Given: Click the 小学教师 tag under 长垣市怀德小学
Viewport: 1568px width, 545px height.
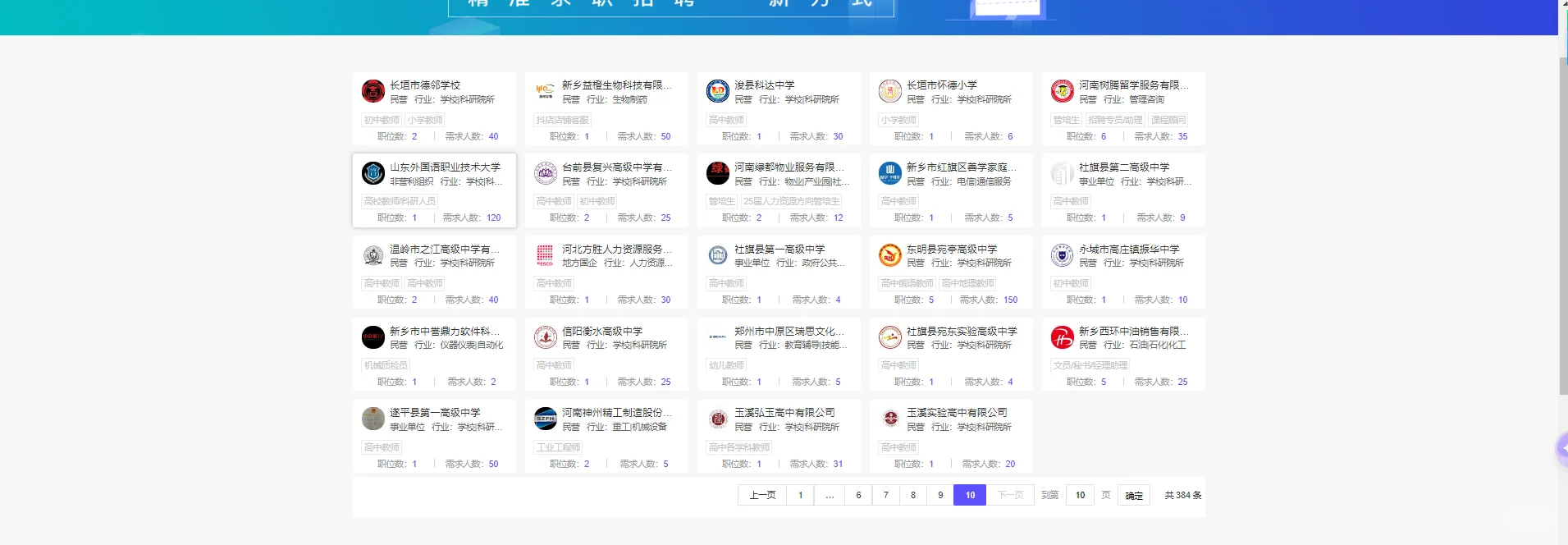Looking at the screenshot, I should (x=898, y=120).
